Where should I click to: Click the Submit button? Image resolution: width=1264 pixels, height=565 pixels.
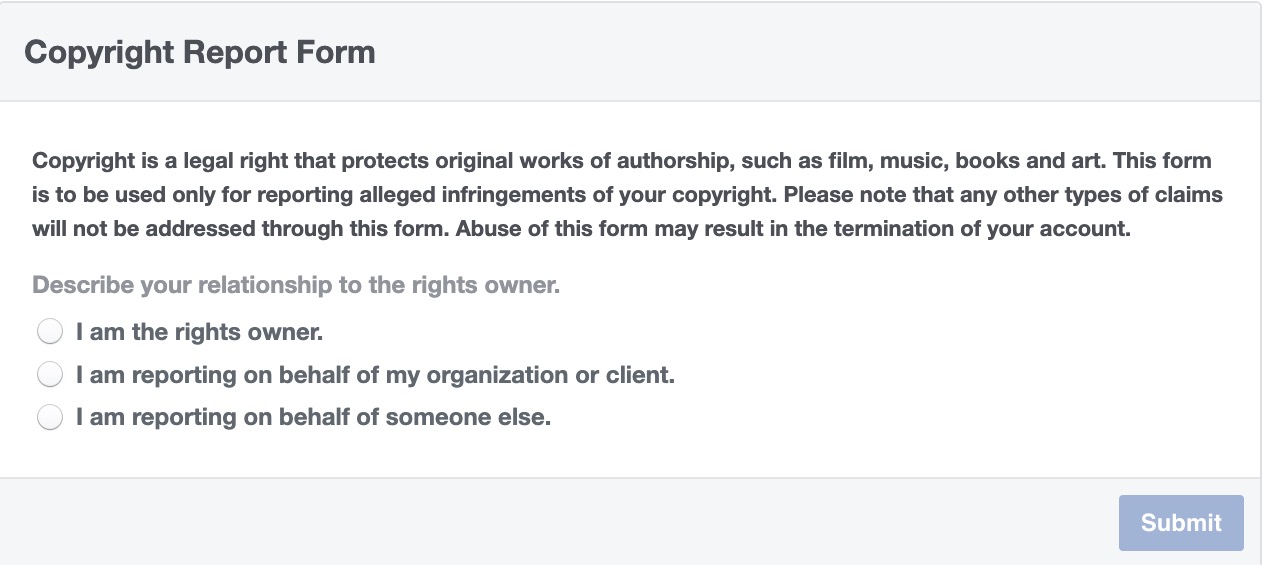point(1181,522)
